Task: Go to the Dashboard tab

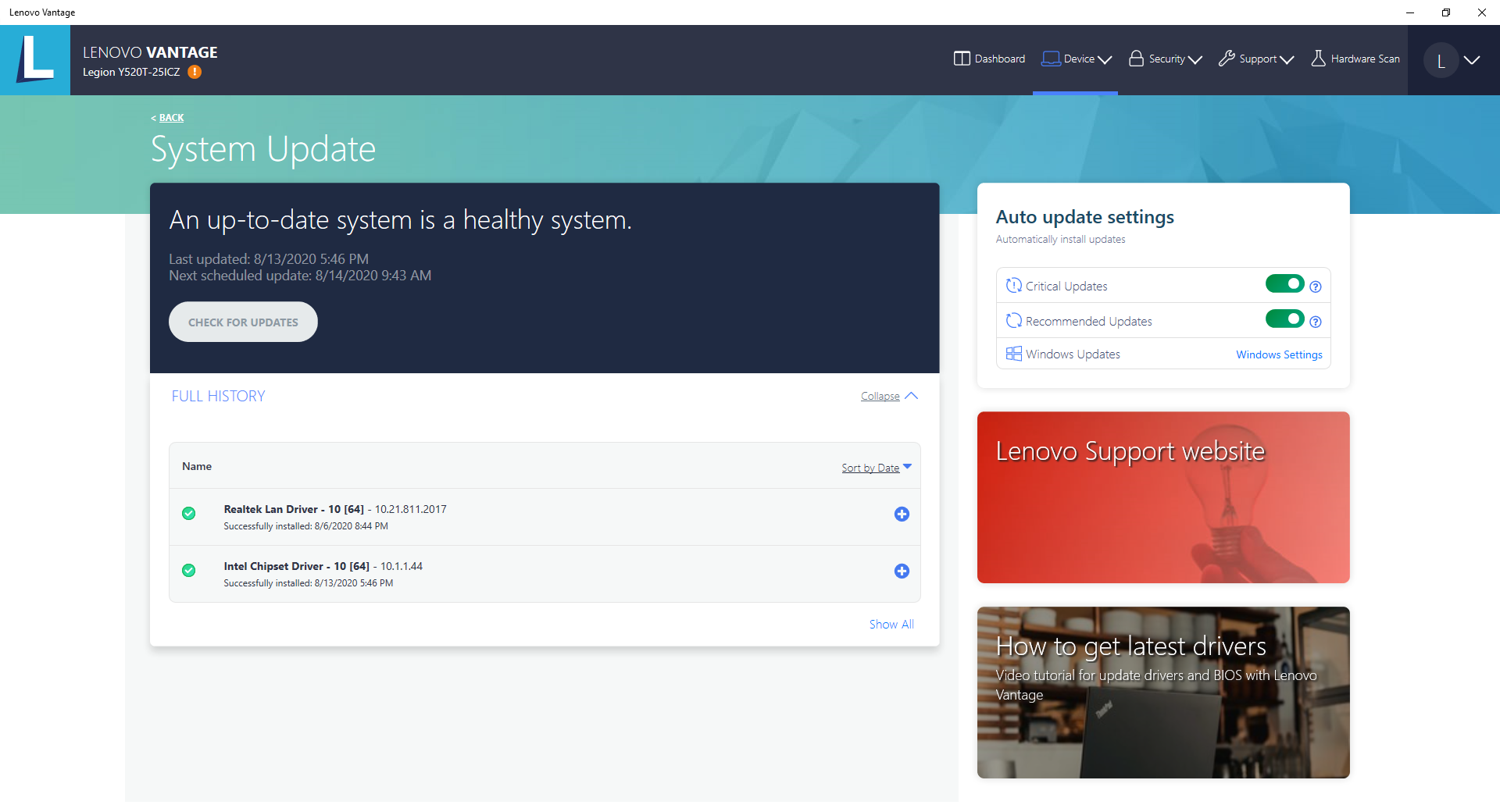Action: click(990, 59)
